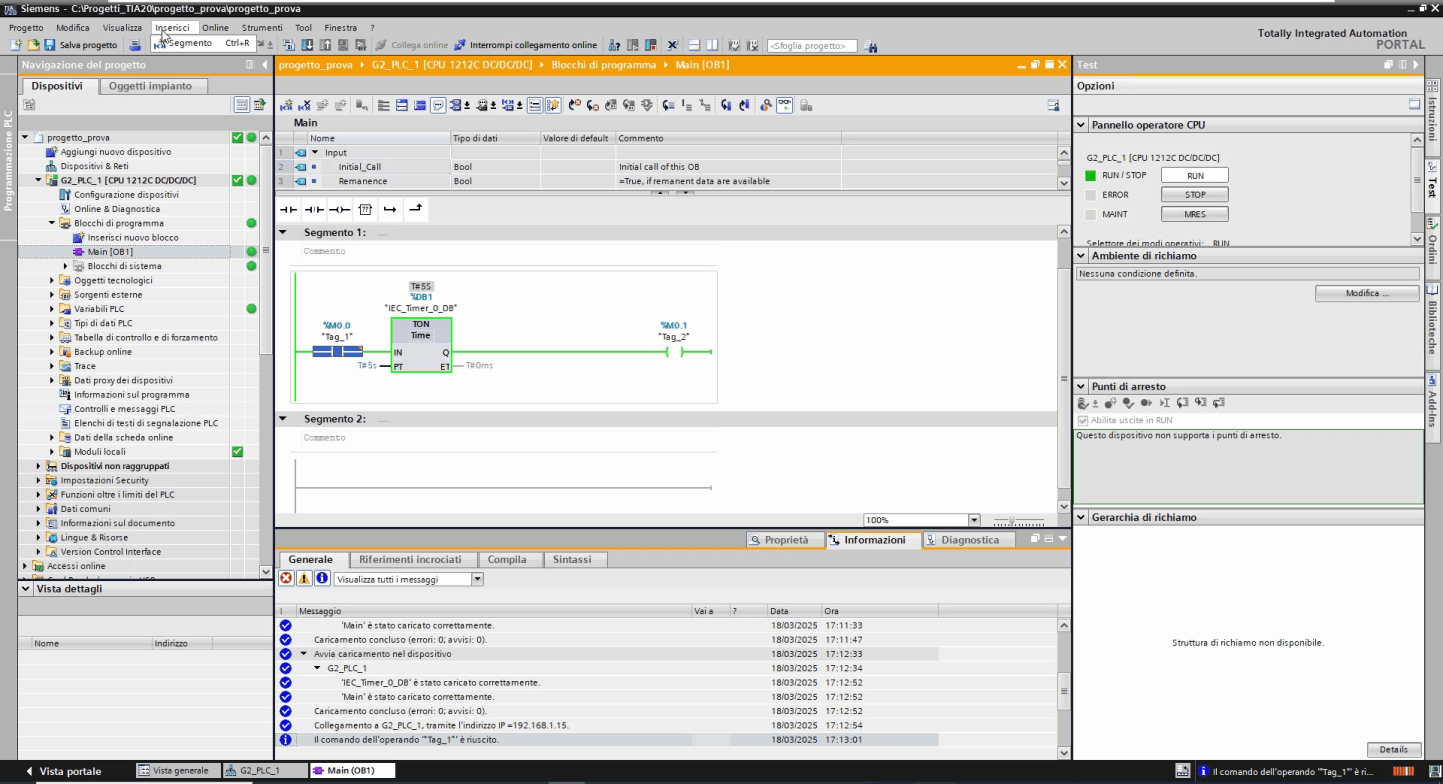Screen dimensions: 1443x784
Task: Click the STOP button in CPU operator panel
Action: (x=1195, y=195)
